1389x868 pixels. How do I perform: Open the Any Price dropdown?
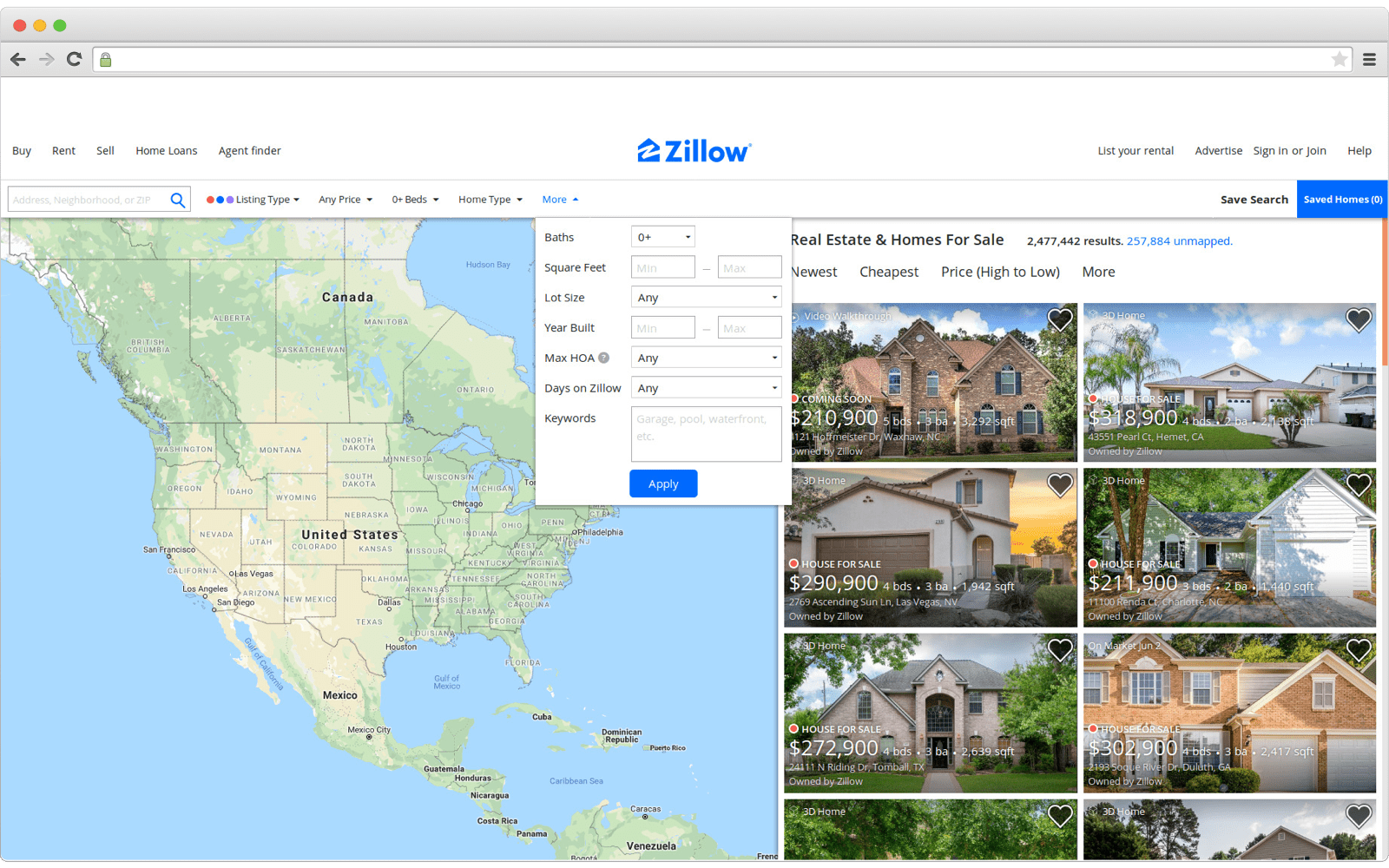pyautogui.click(x=346, y=200)
